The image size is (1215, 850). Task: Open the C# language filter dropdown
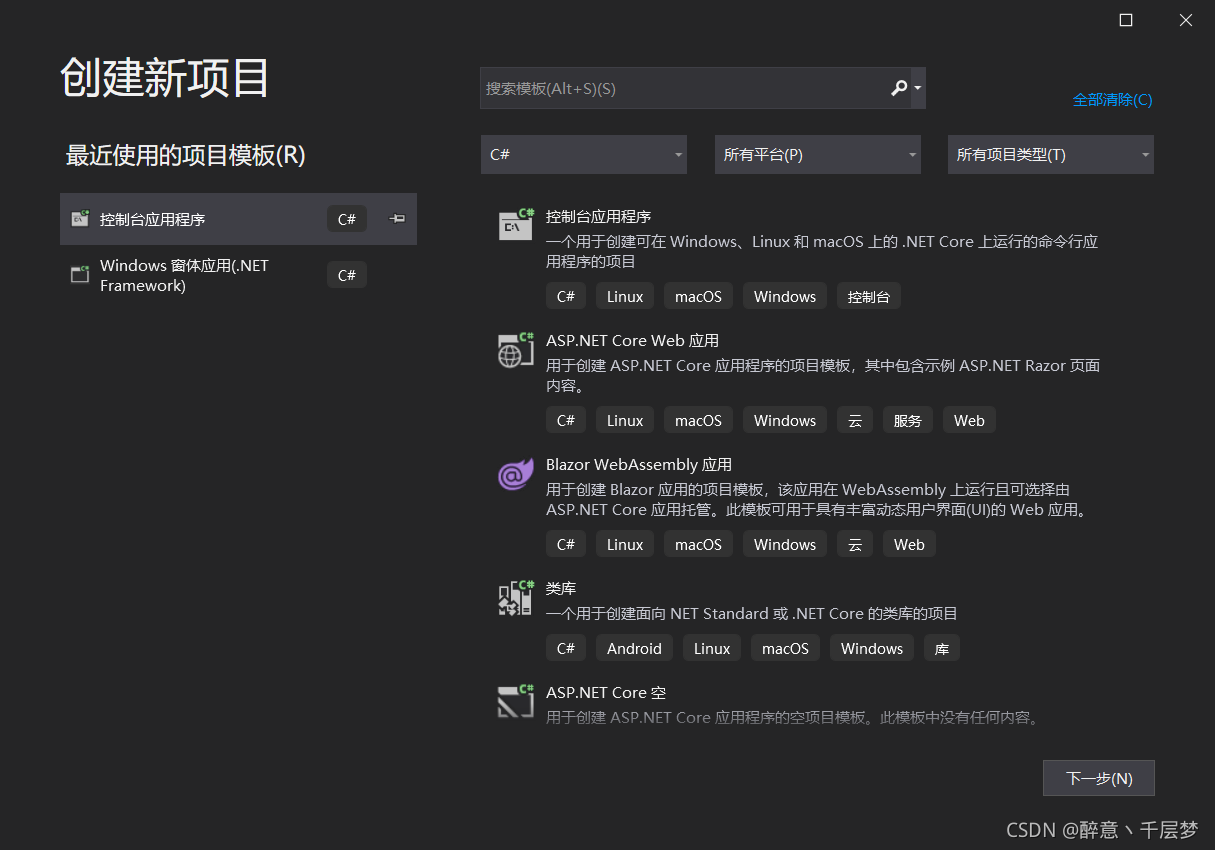[x=584, y=155]
